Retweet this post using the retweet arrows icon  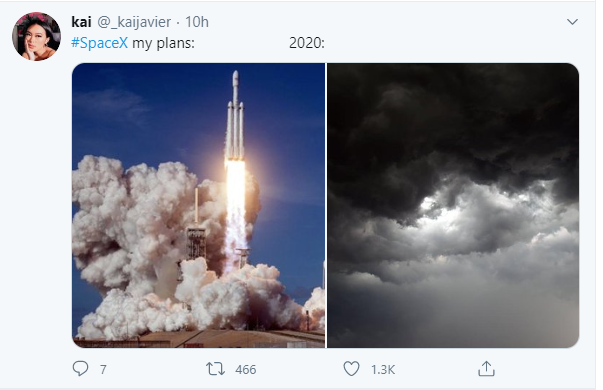pos(215,368)
